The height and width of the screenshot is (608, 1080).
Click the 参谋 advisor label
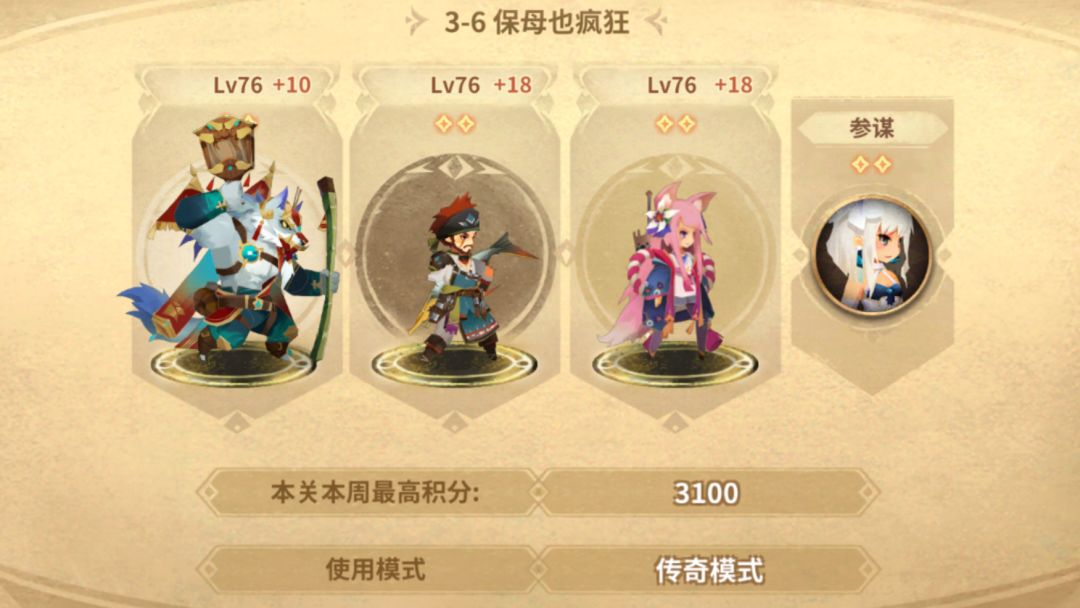(872, 128)
